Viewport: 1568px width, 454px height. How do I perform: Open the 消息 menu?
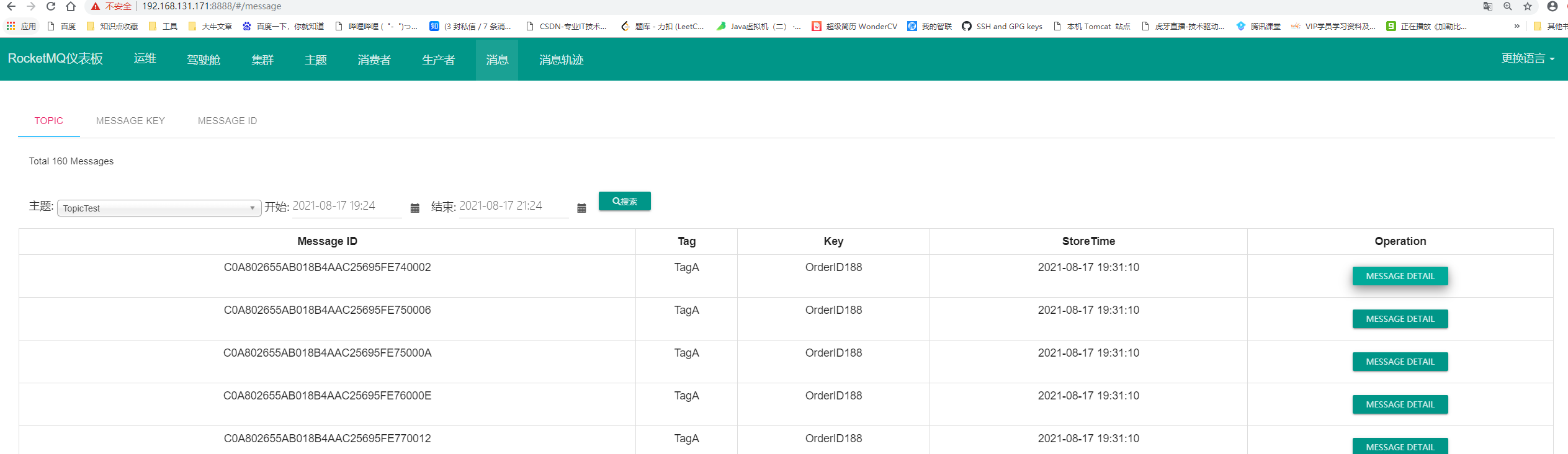pyautogui.click(x=497, y=59)
